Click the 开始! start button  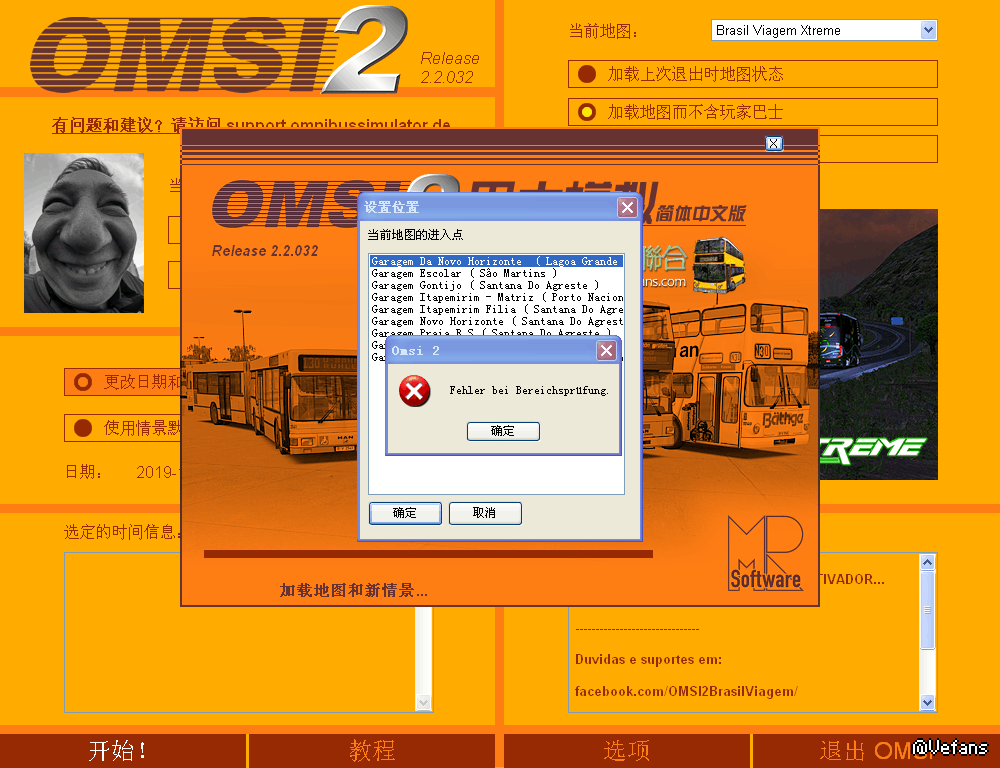[x=123, y=751]
